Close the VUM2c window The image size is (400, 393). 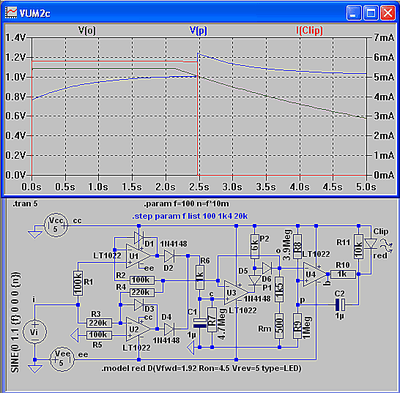tap(388, 13)
